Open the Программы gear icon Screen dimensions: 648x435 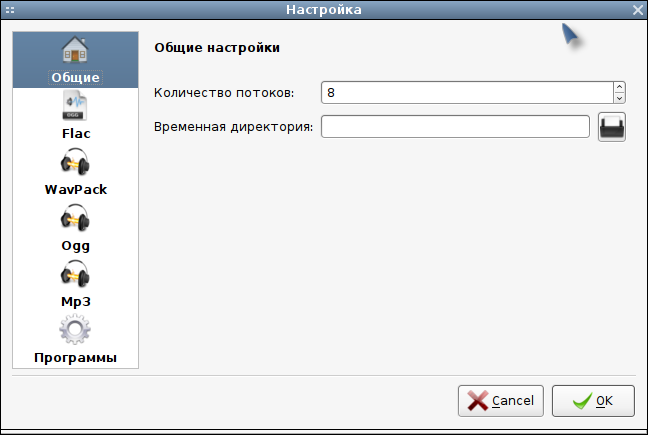[75, 329]
